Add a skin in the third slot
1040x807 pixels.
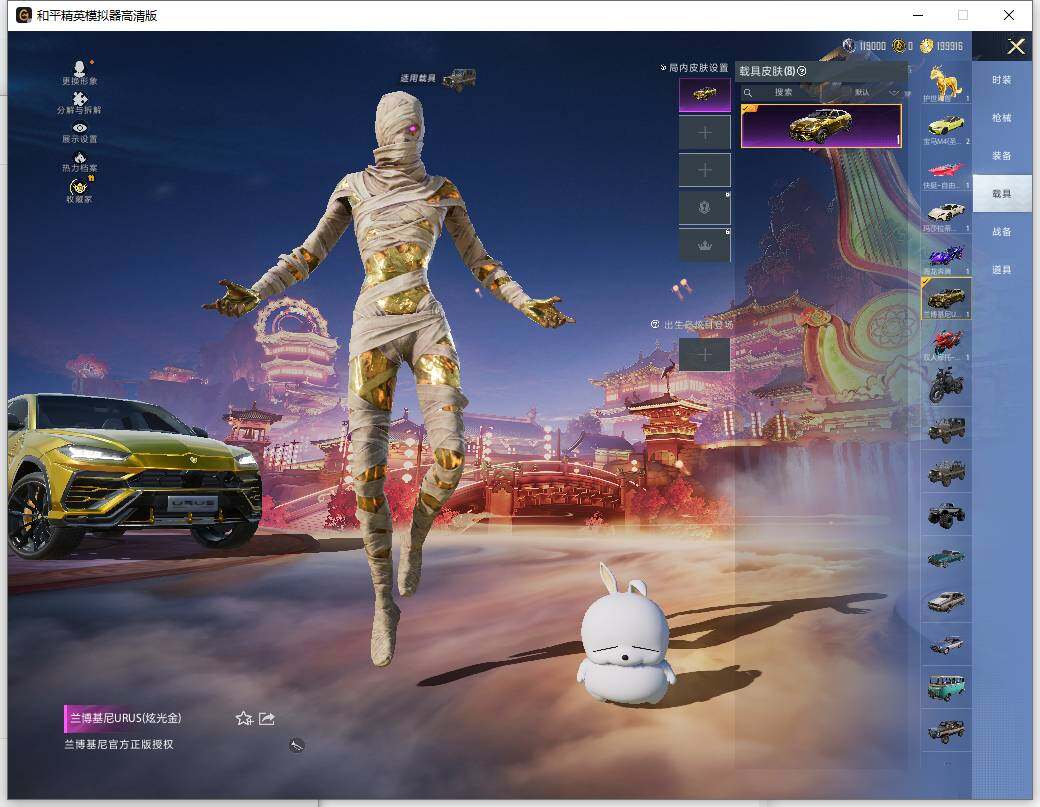[704, 170]
